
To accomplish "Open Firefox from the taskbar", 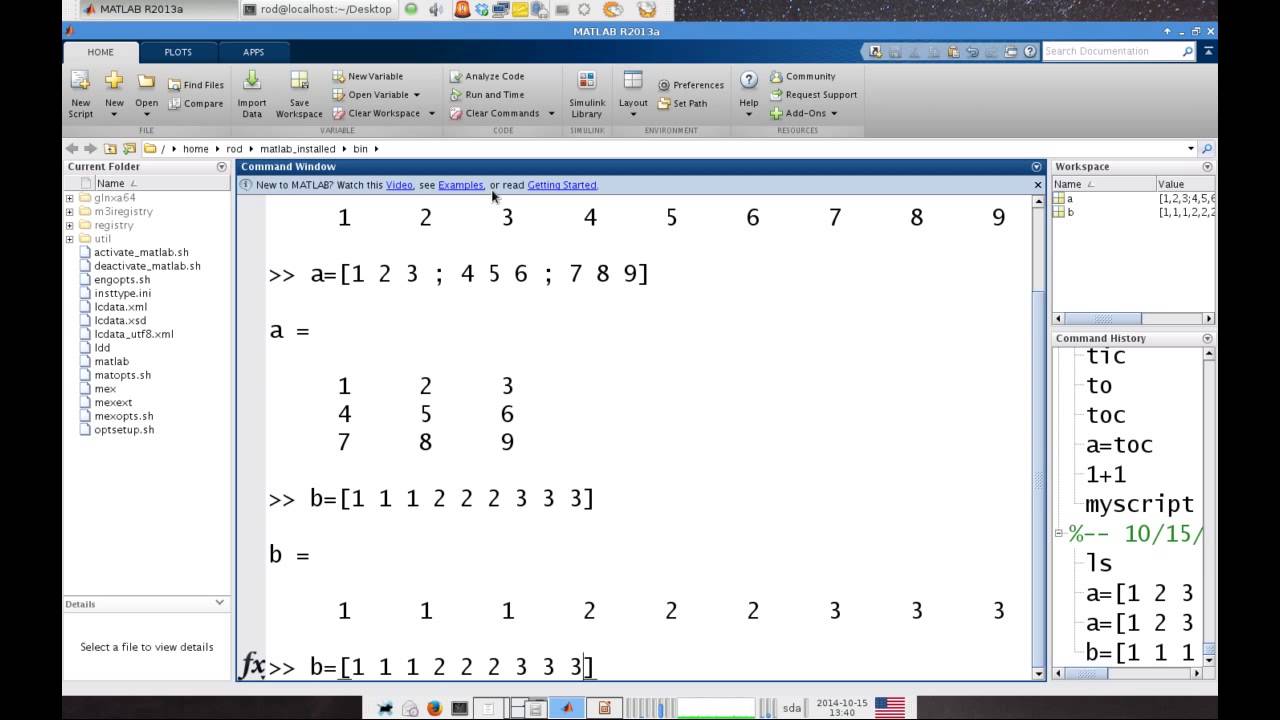I will pyautogui.click(x=434, y=708).
